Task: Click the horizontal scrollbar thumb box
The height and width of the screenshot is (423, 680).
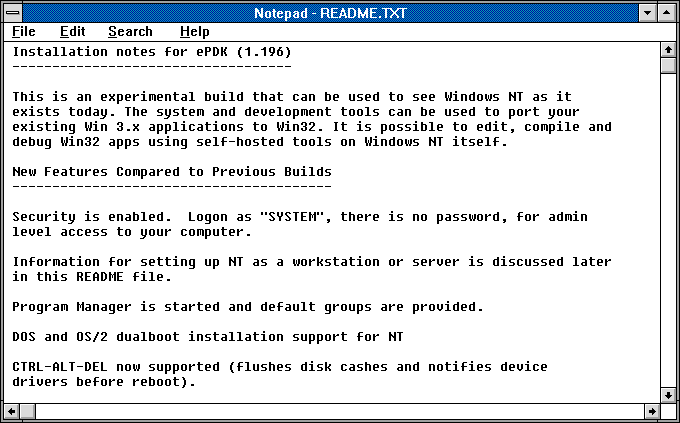Action: pyautogui.click(x=29, y=411)
